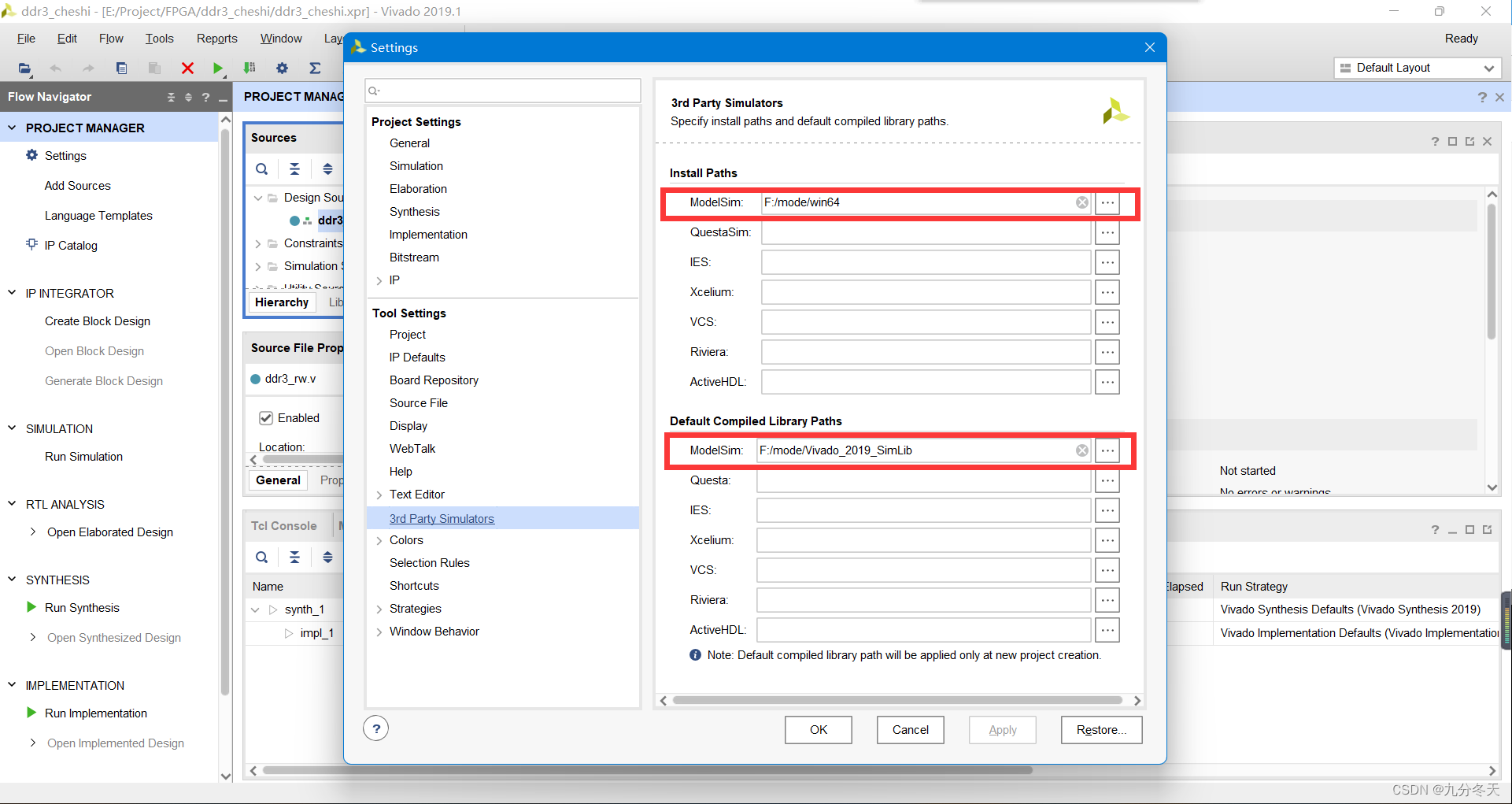Open Settings dialog help button
Screen dimensions: 1512x804
(x=376, y=728)
